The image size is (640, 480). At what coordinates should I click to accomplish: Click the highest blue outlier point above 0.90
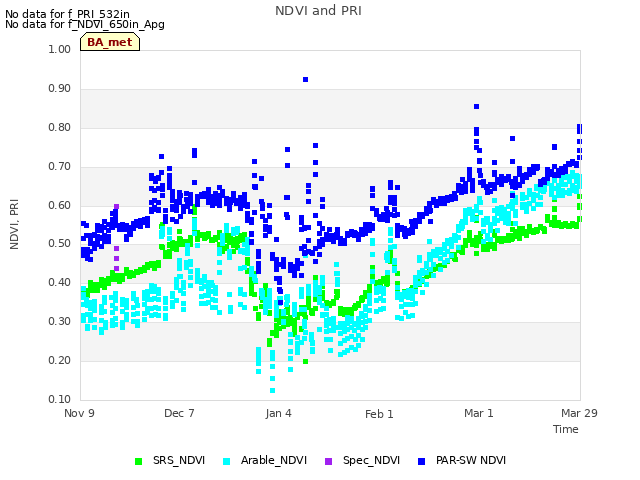tap(305, 80)
